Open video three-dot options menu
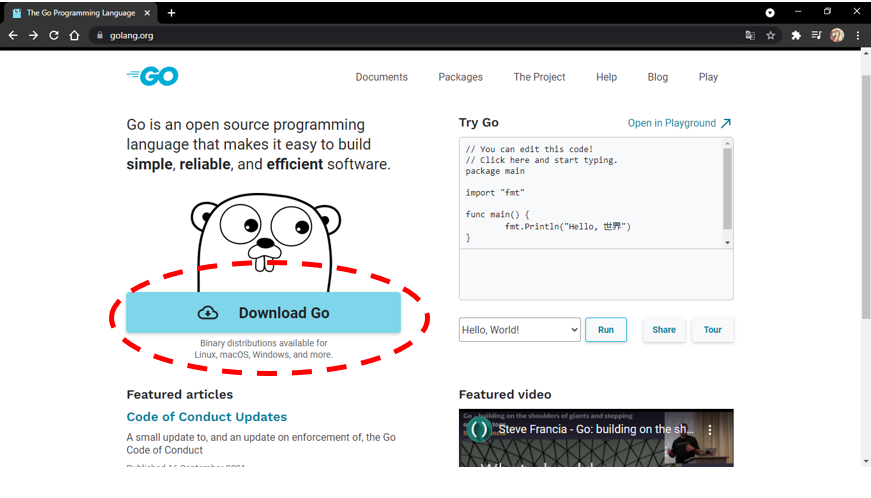The width and height of the screenshot is (871, 498). (x=710, y=430)
